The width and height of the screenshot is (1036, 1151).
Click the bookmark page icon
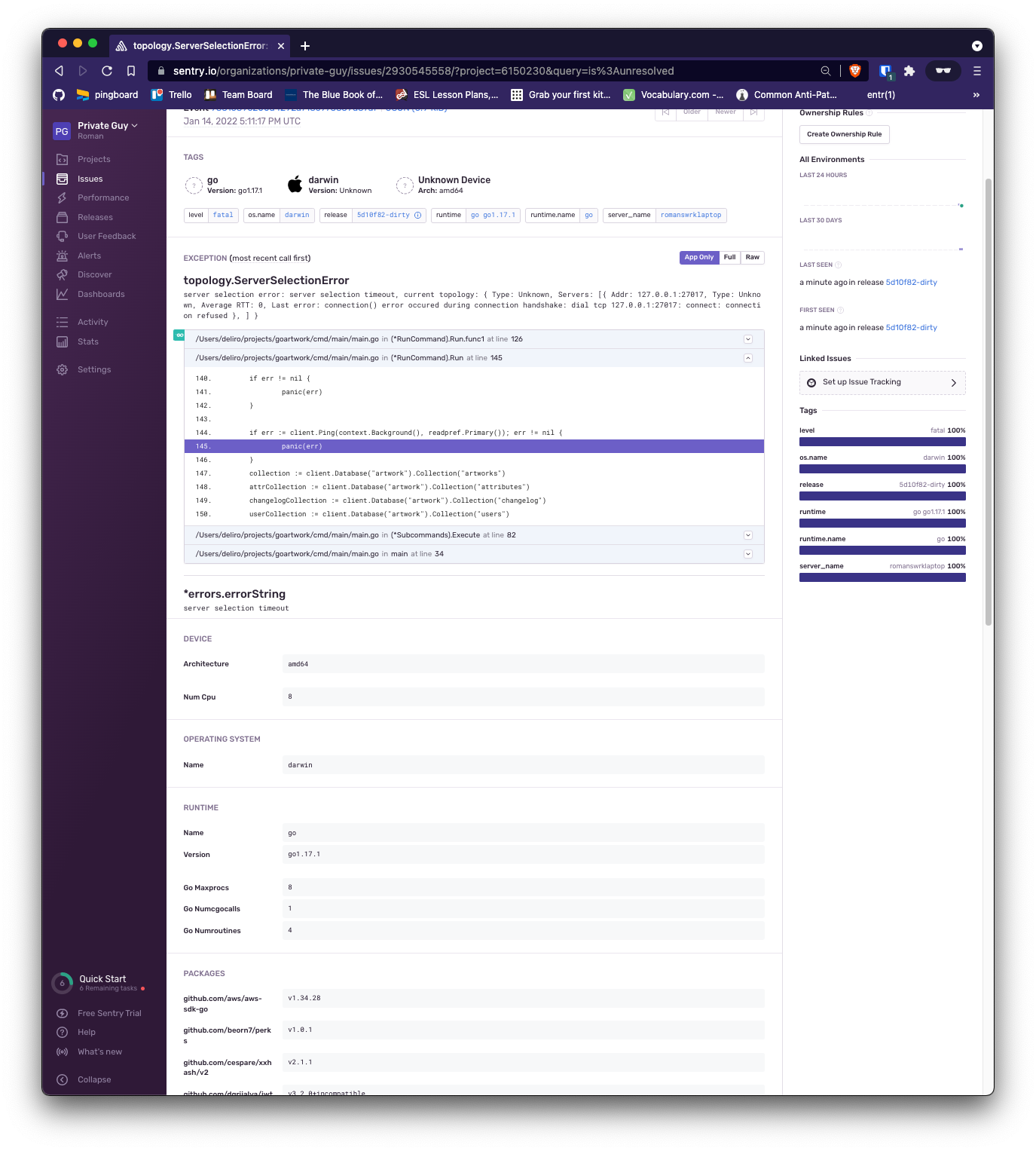(x=131, y=71)
